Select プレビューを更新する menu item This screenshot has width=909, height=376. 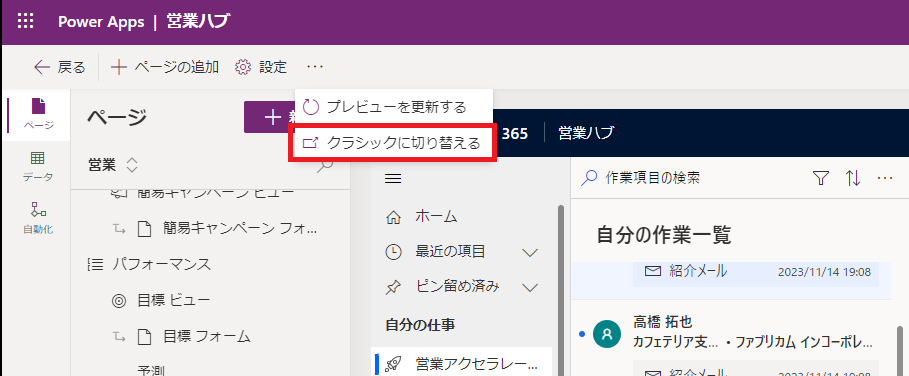[394, 107]
